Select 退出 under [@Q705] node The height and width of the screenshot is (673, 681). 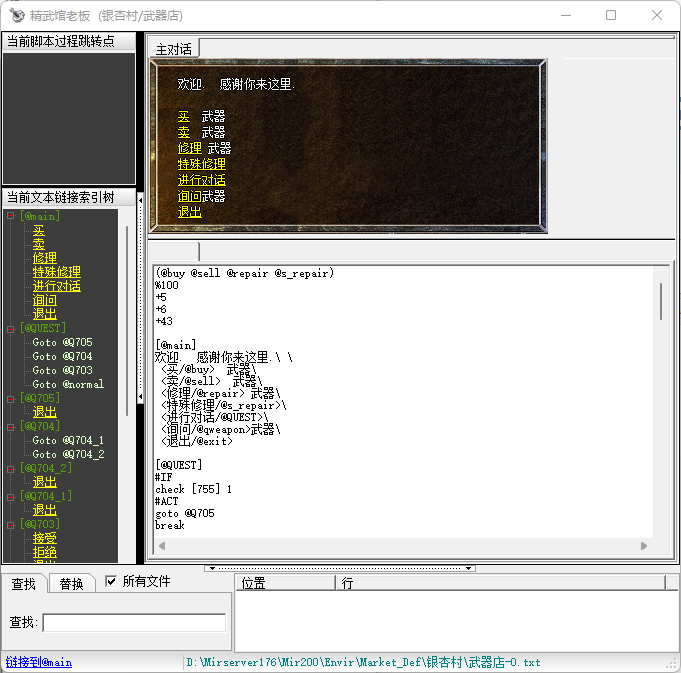(x=45, y=412)
